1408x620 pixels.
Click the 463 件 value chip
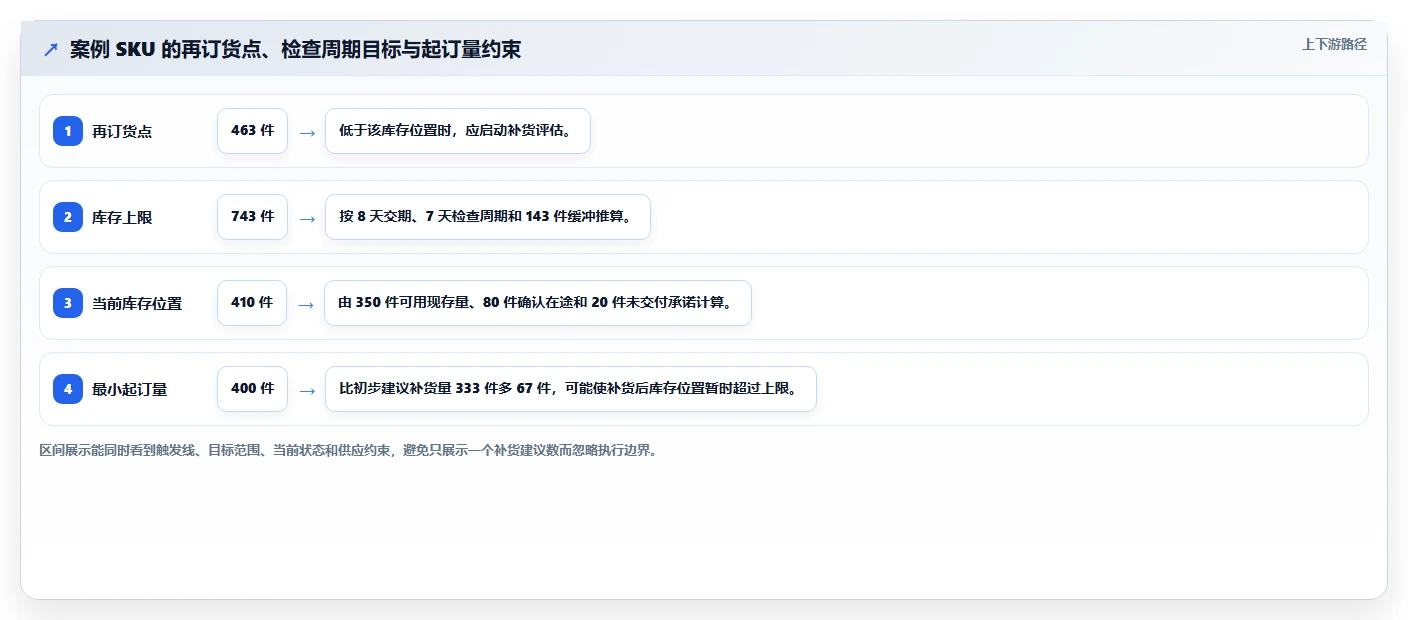click(x=252, y=131)
